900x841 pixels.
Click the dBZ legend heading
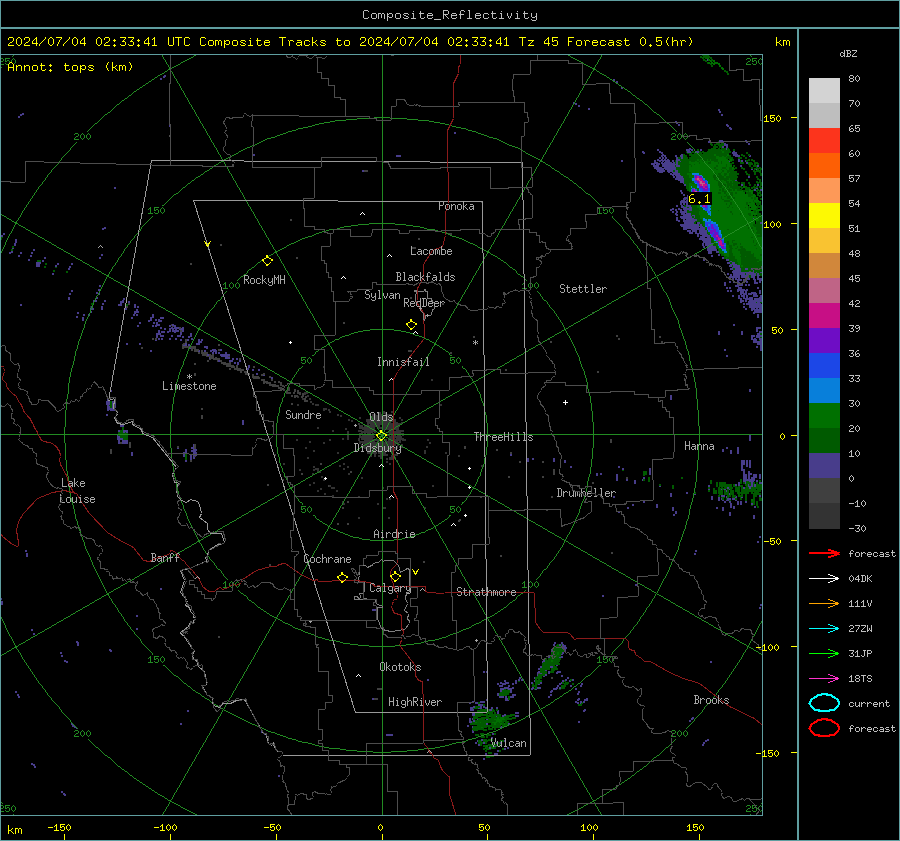848,54
